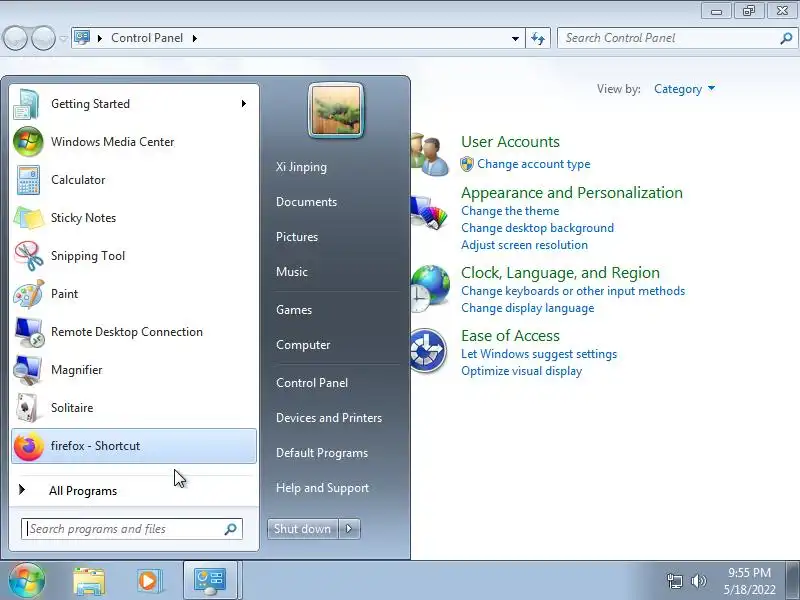Click the Clock, Language, and Region globe icon
Image resolution: width=800 pixels, height=600 pixels.
429,288
